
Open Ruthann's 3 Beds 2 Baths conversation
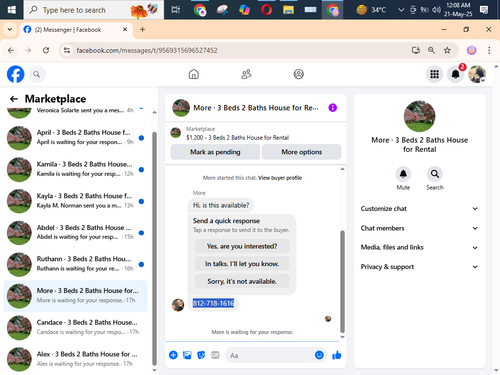coord(76,264)
